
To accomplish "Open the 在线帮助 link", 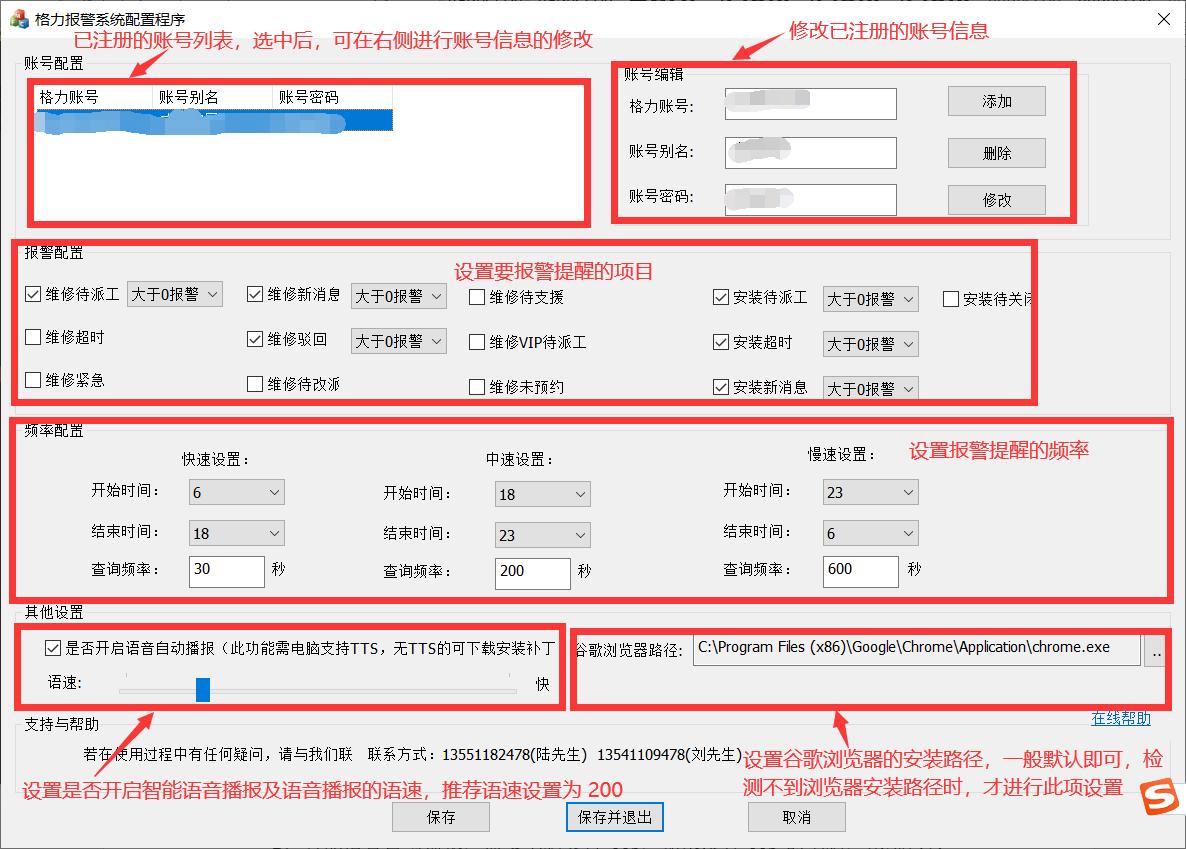I will click(x=1120, y=718).
